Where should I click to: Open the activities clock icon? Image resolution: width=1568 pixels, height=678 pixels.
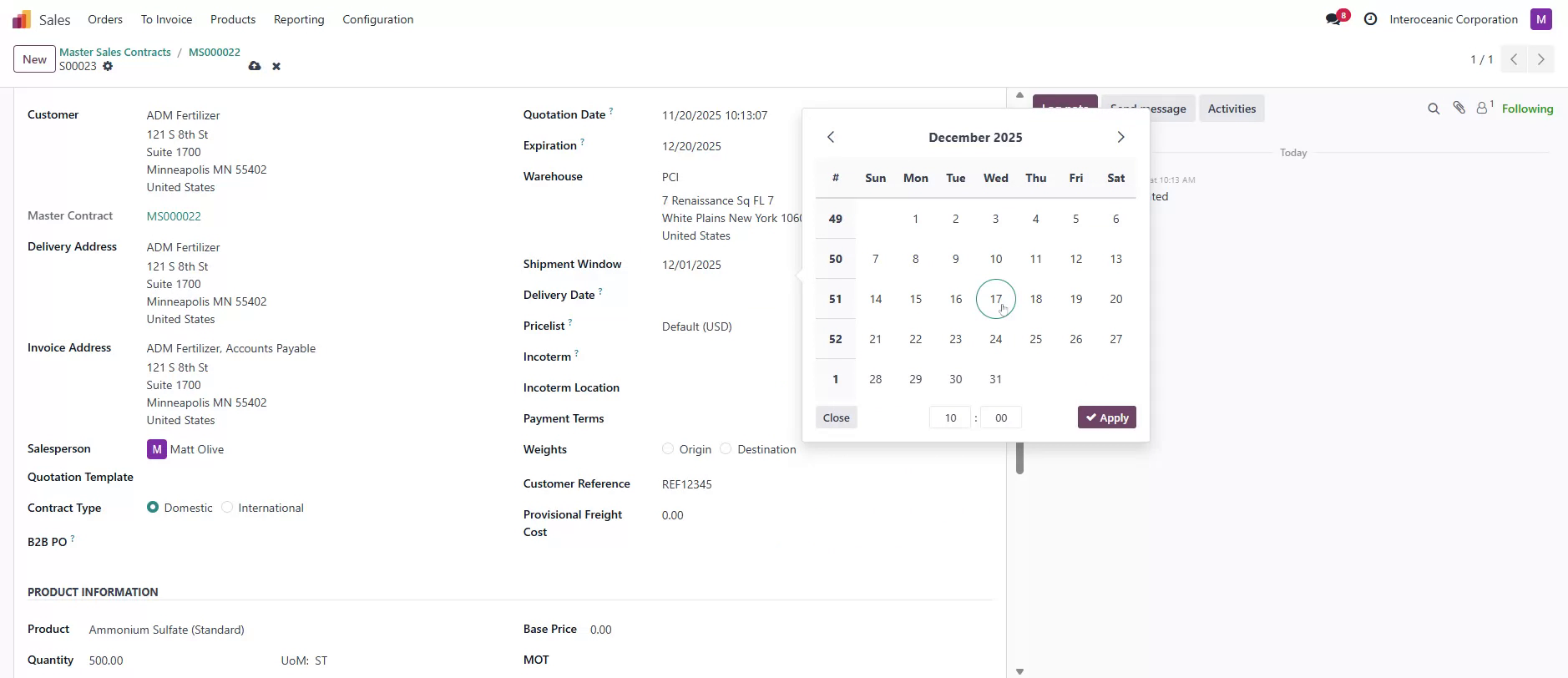click(x=1370, y=19)
